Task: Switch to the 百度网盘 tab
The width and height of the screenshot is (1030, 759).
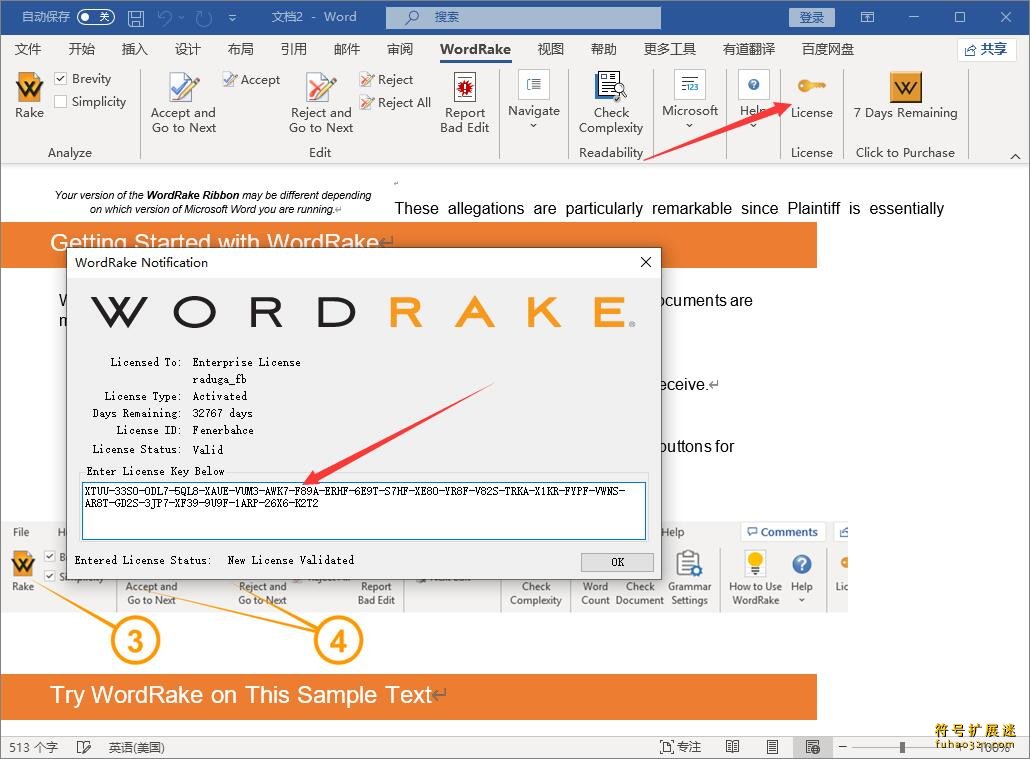Action: click(x=828, y=49)
